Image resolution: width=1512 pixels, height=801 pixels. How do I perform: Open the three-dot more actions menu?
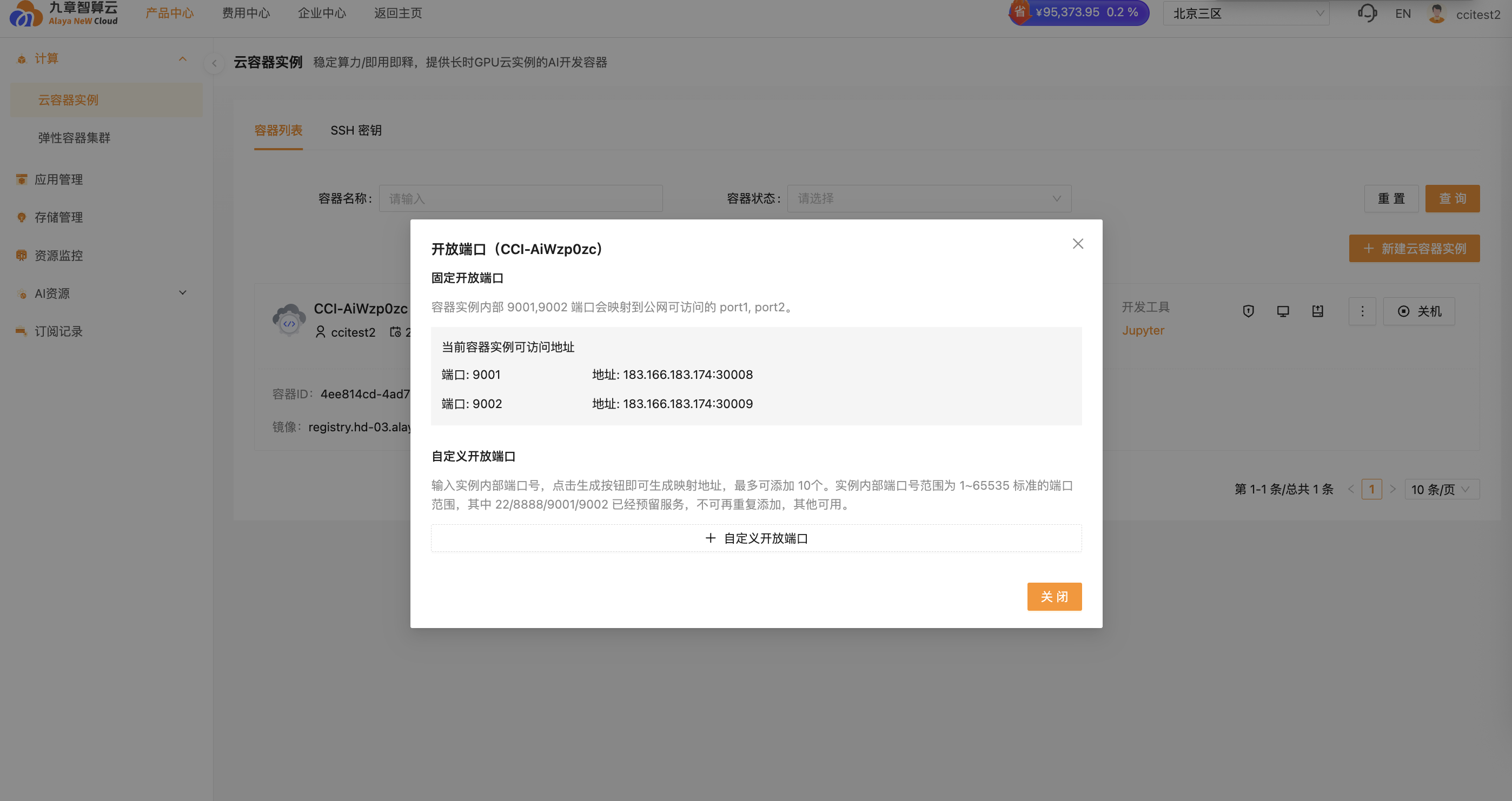[1362, 311]
